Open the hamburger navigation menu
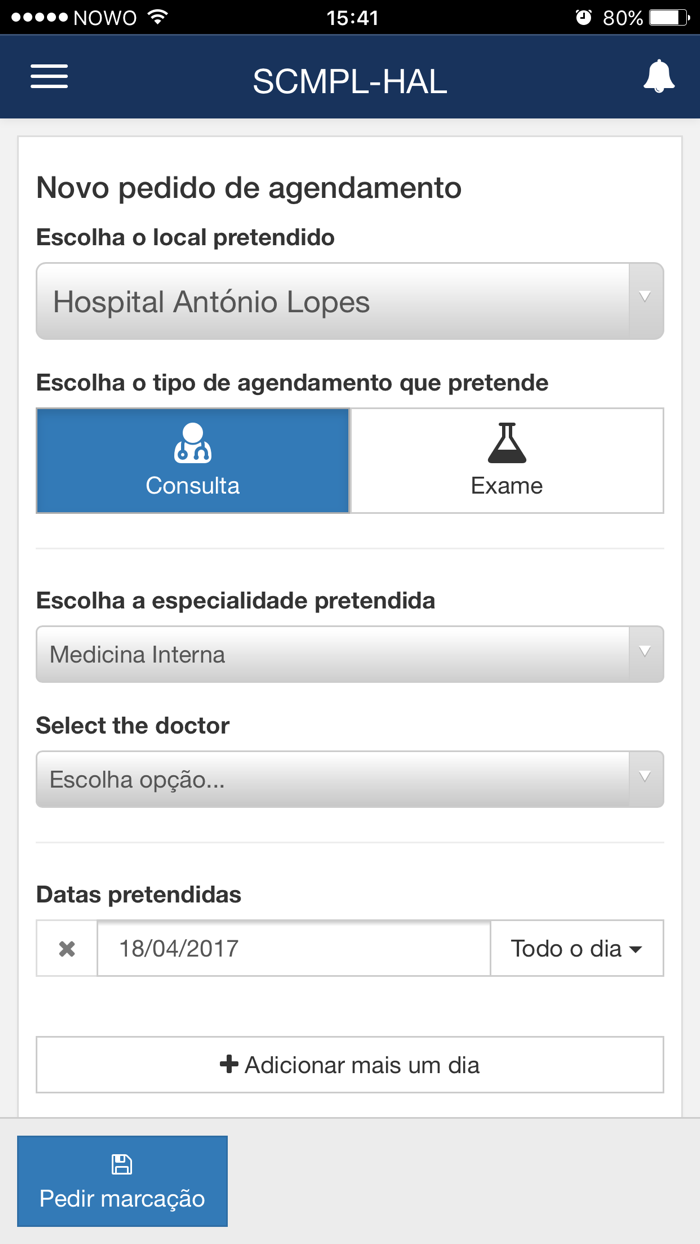 [x=49, y=77]
